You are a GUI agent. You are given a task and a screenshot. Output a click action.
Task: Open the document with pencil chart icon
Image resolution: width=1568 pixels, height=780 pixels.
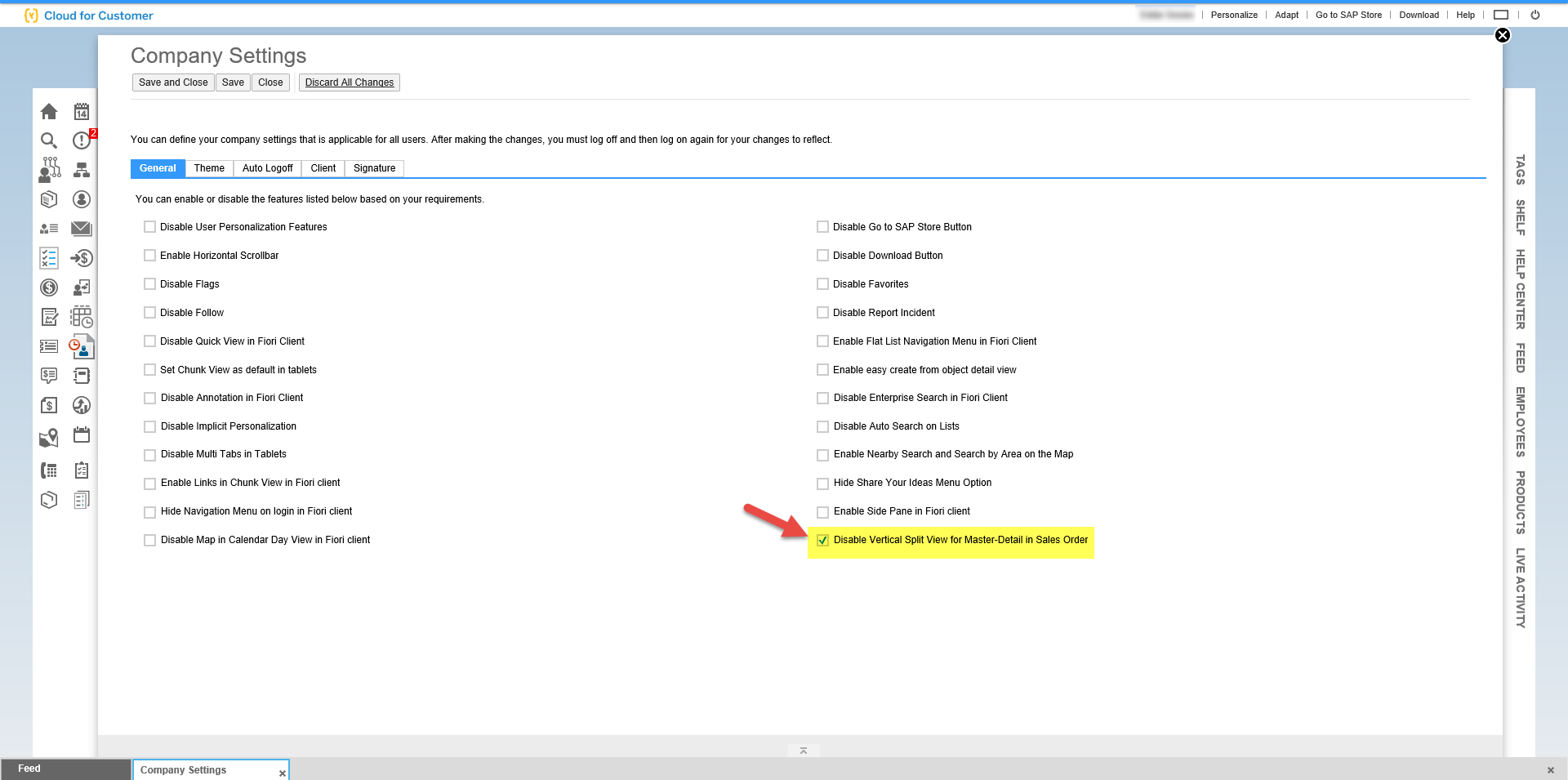pos(49,317)
